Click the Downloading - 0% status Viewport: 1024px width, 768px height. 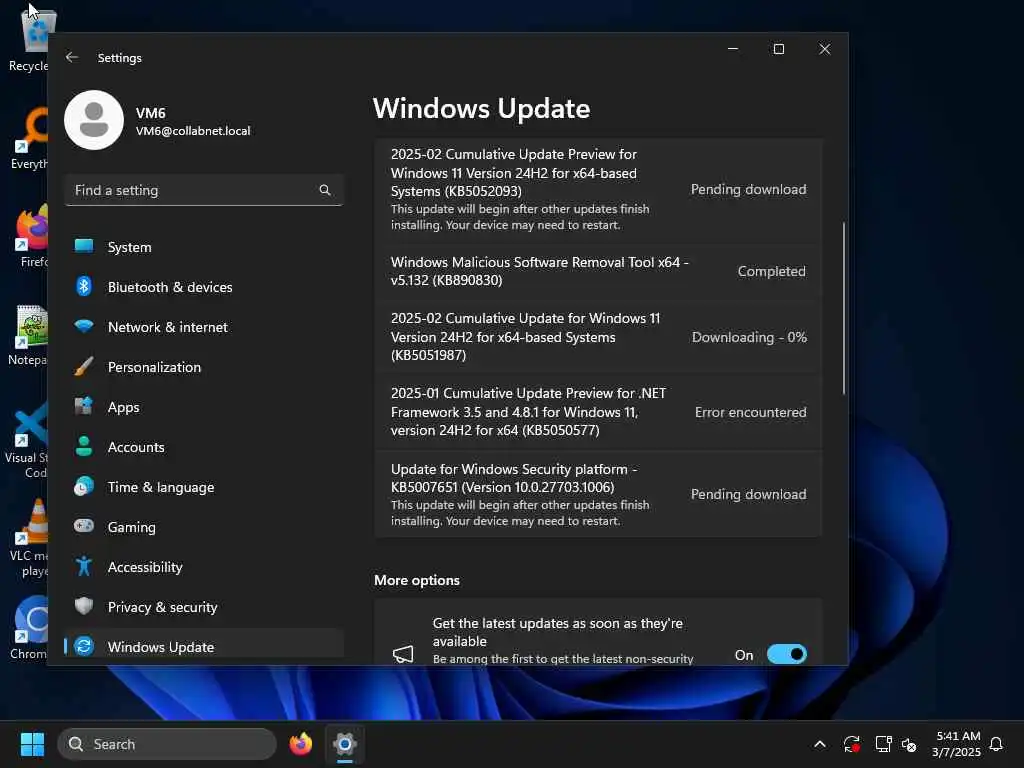(749, 337)
